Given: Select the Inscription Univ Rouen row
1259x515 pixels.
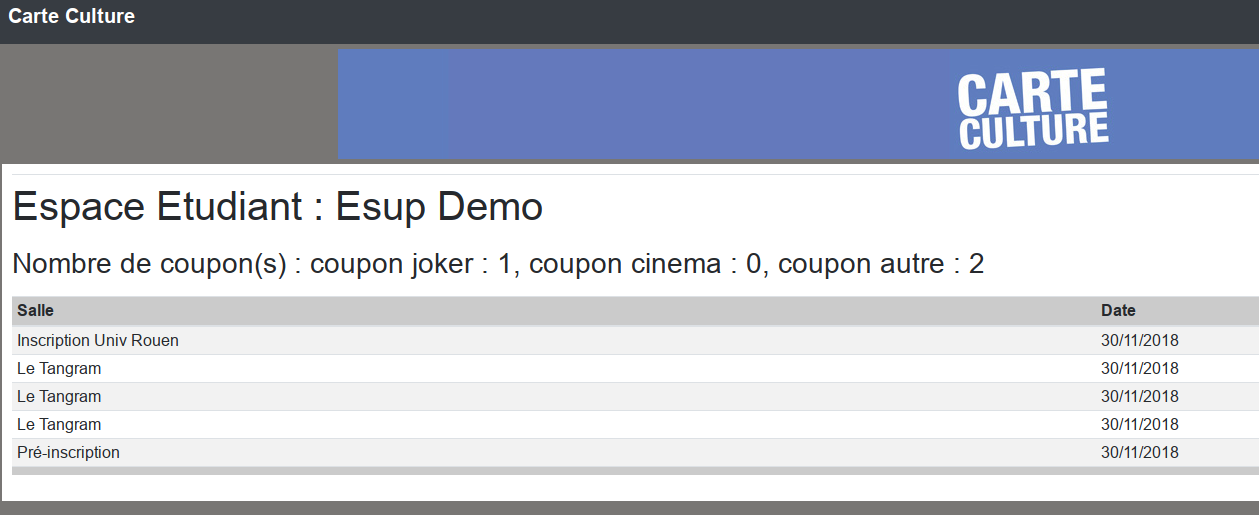Looking at the screenshot, I should [x=98, y=340].
